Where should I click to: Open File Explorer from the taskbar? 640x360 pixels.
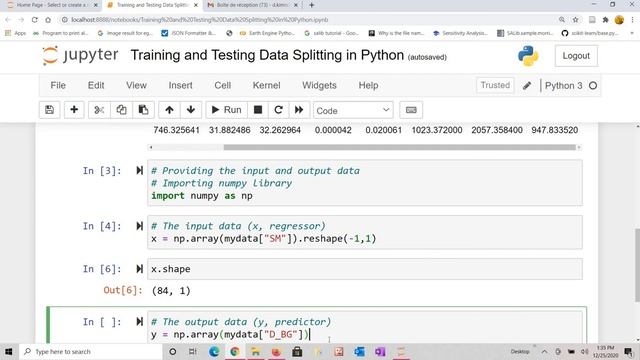256,351
